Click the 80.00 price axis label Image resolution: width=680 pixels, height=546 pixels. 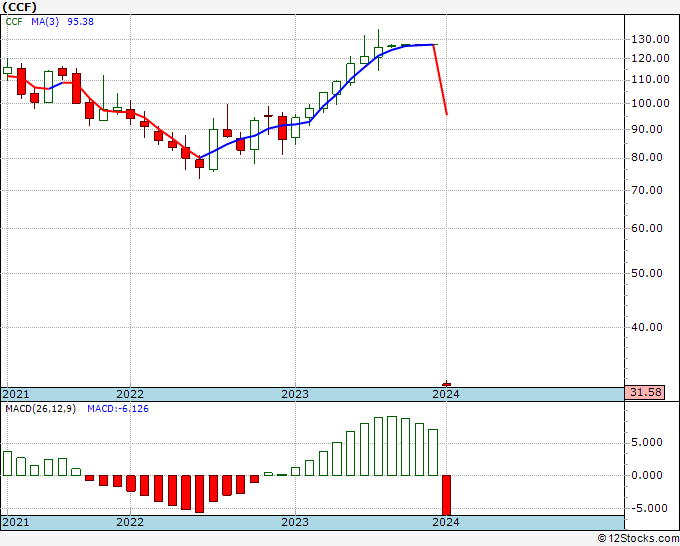(646, 157)
